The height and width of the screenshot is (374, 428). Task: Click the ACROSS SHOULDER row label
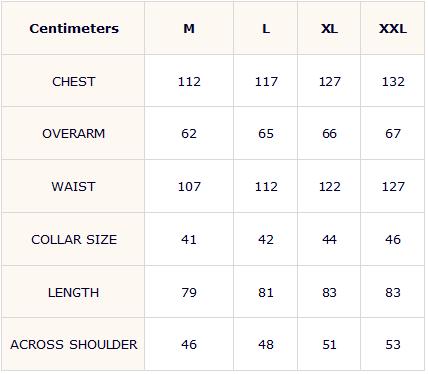tap(74, 345)
